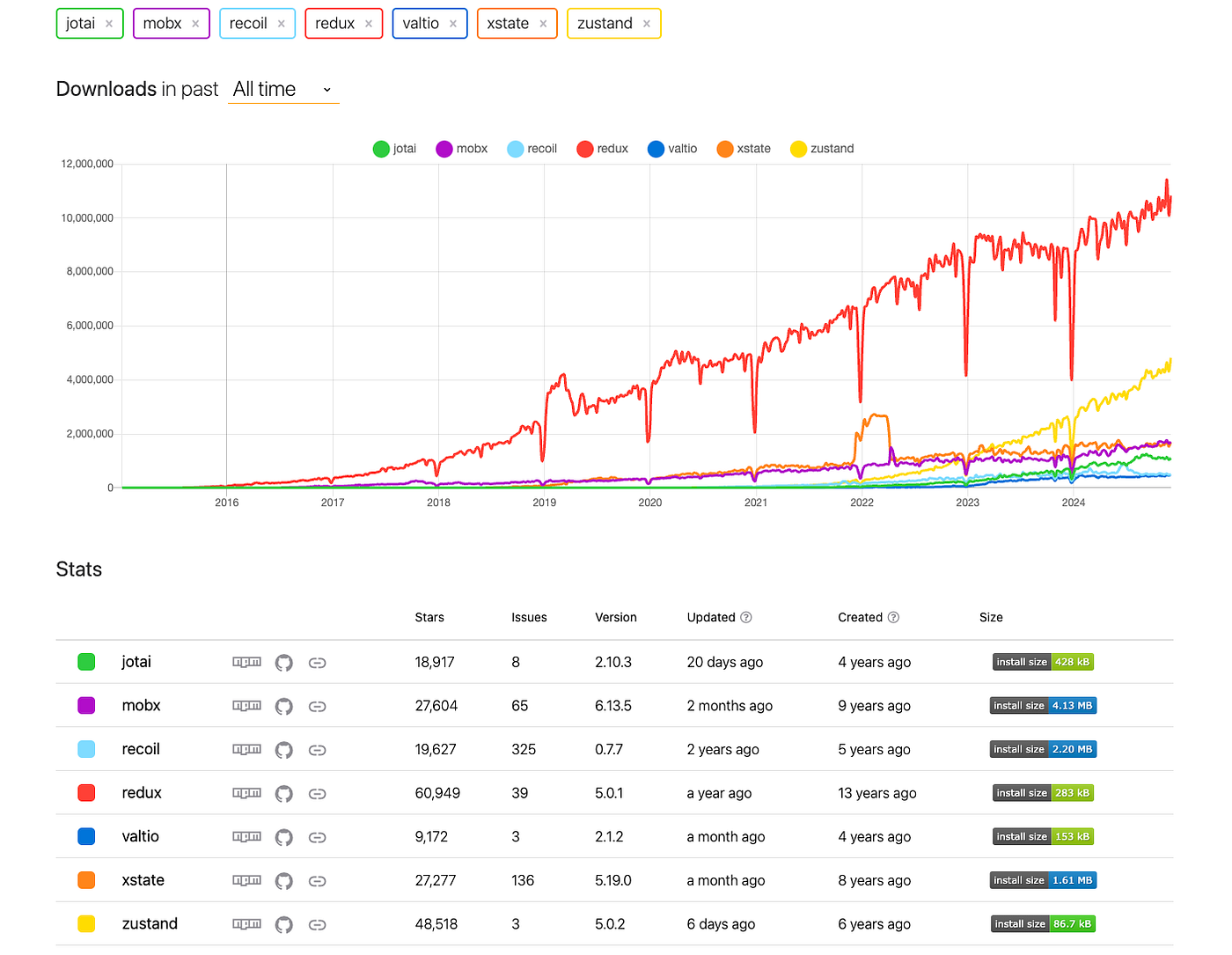Click the redux stars count 60,949
This screenshot has height=955, width=1232.
pos(437,793)
